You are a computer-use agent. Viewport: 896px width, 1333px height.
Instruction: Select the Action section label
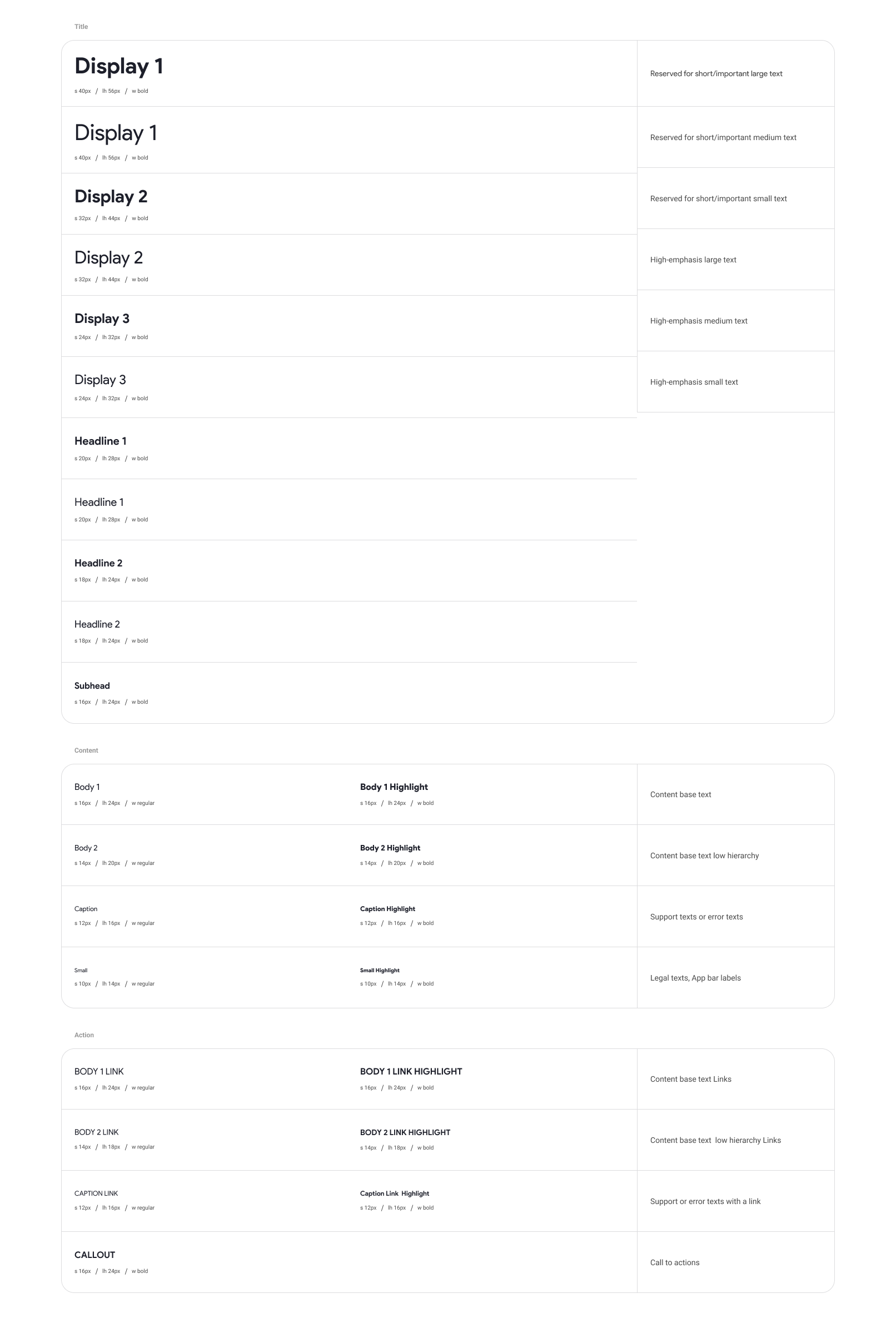84,1034
